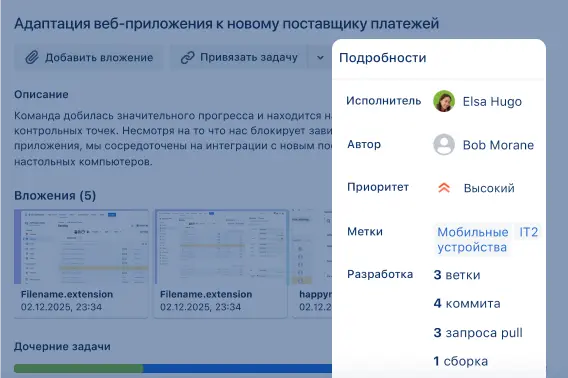Screen dimensions: 568x378
Task: Click the Описание description text
Action: coord(173,138)
